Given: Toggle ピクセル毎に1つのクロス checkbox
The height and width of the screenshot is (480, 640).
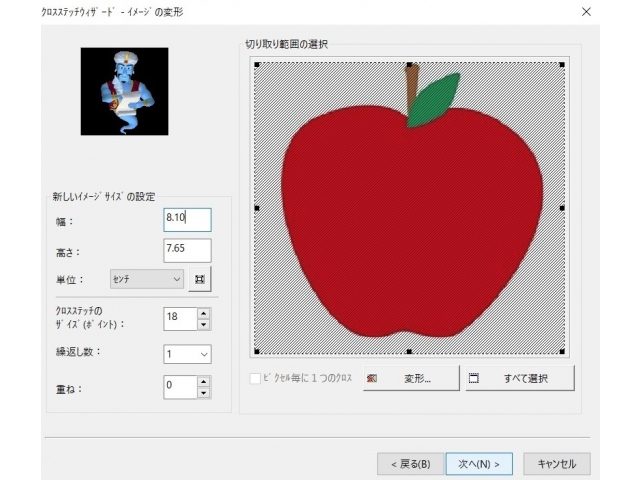Looking at the screenshot, I should tap(255, 378).
